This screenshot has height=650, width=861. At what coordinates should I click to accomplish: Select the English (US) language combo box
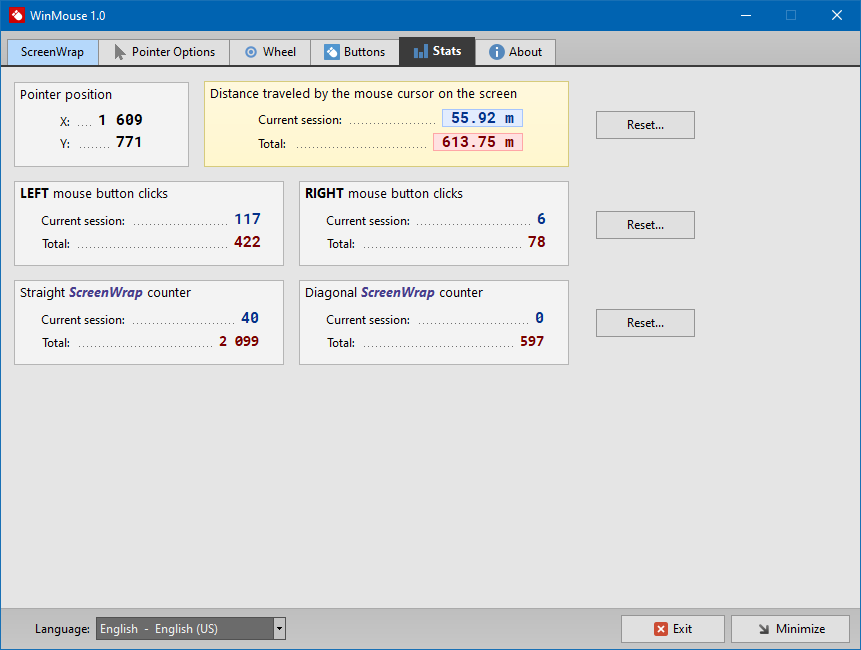click(x=191, y=629)
